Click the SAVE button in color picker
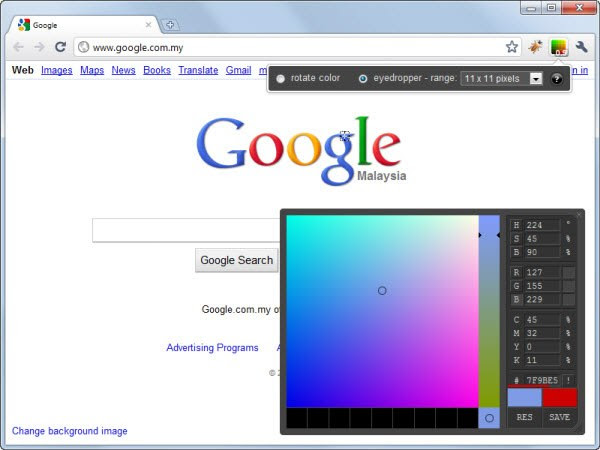Screen dimensions: 600x450 point(559,417)
